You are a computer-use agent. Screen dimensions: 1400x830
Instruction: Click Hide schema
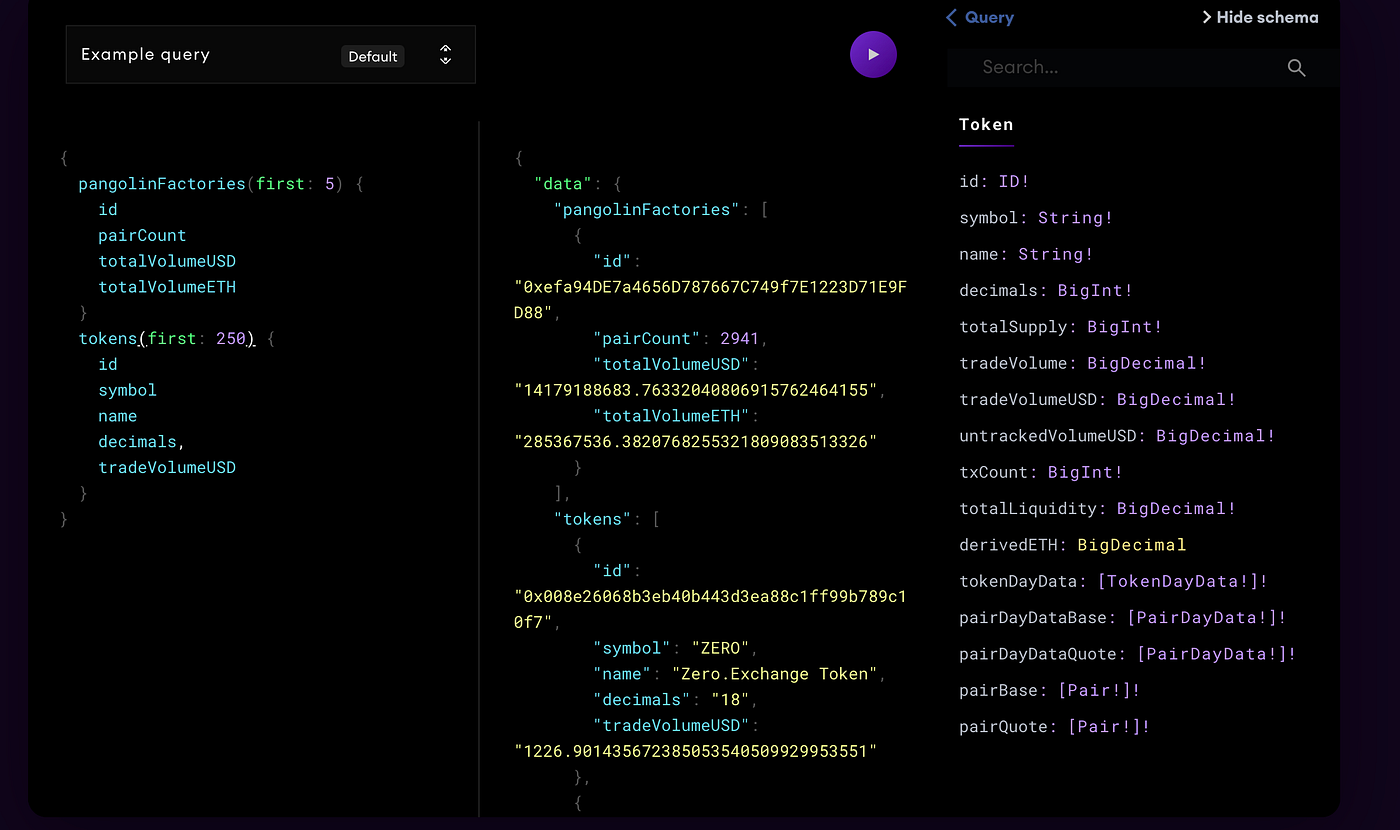(x=1260, y=17)
